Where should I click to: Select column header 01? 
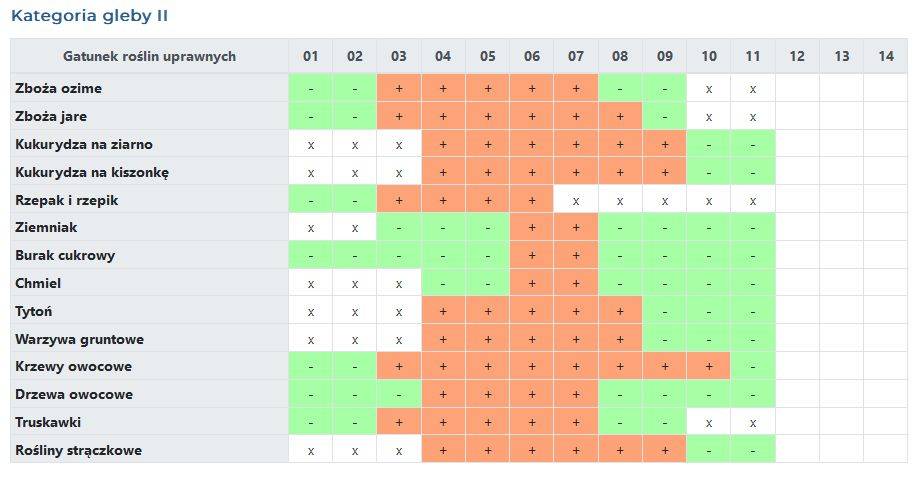pos(311,56)
